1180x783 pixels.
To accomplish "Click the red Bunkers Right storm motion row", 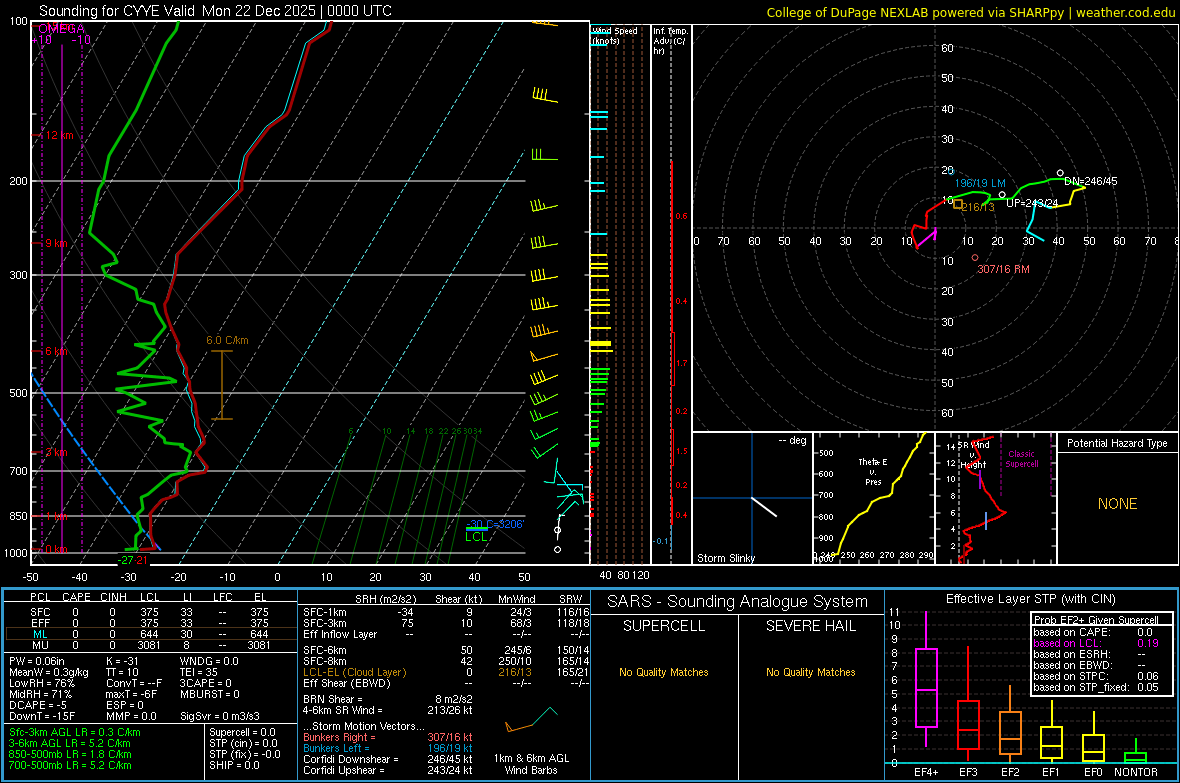I will point(388,738).
